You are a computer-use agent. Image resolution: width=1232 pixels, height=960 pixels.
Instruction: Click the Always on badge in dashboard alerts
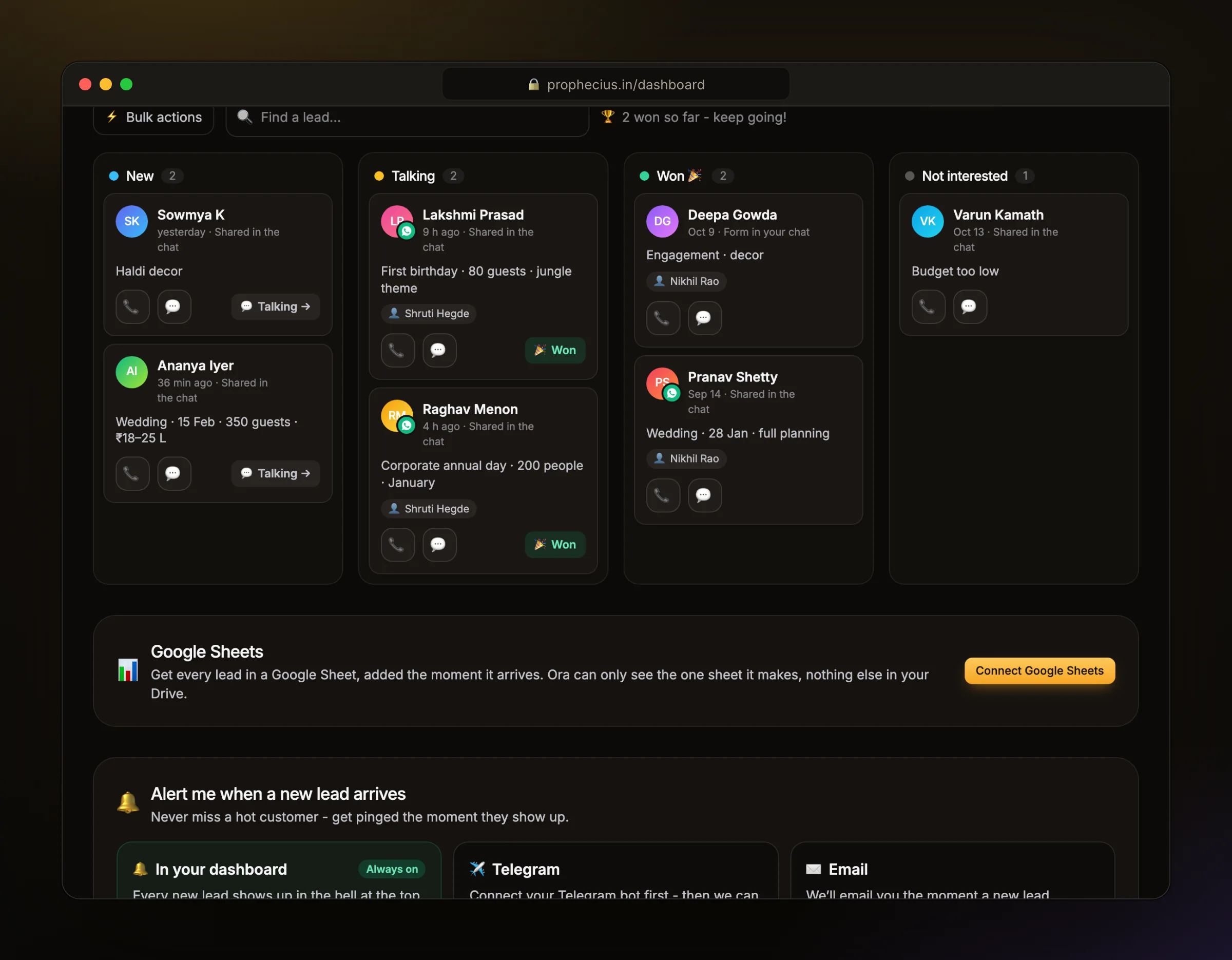[x=392, y=869]
